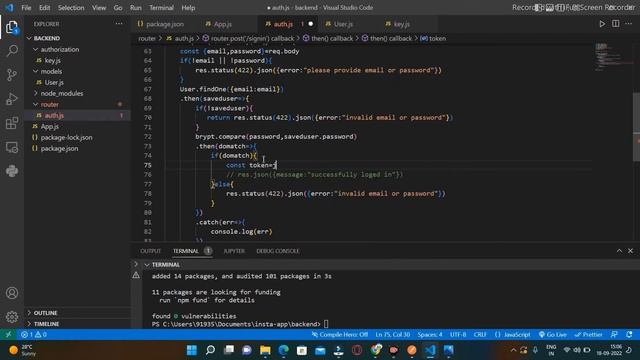
Task: Open App.js in explorer tree
Action: (x=78, y=126)
